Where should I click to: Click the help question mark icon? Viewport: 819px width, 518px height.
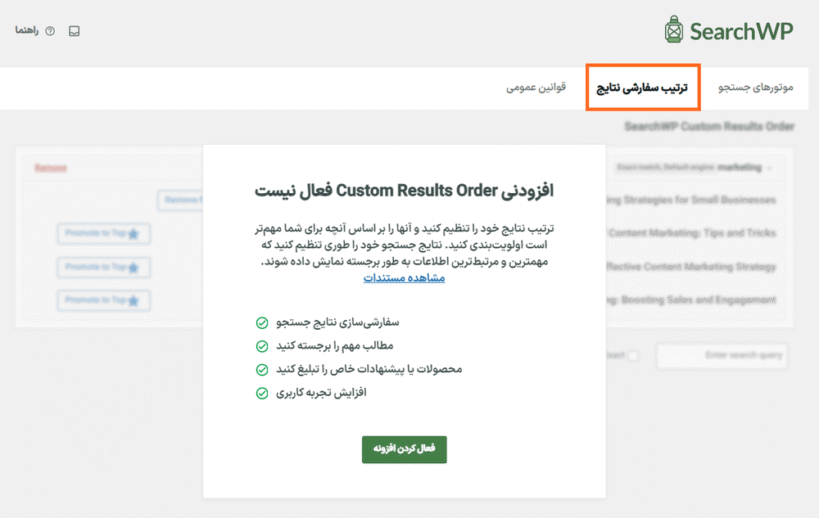point(50,31)
